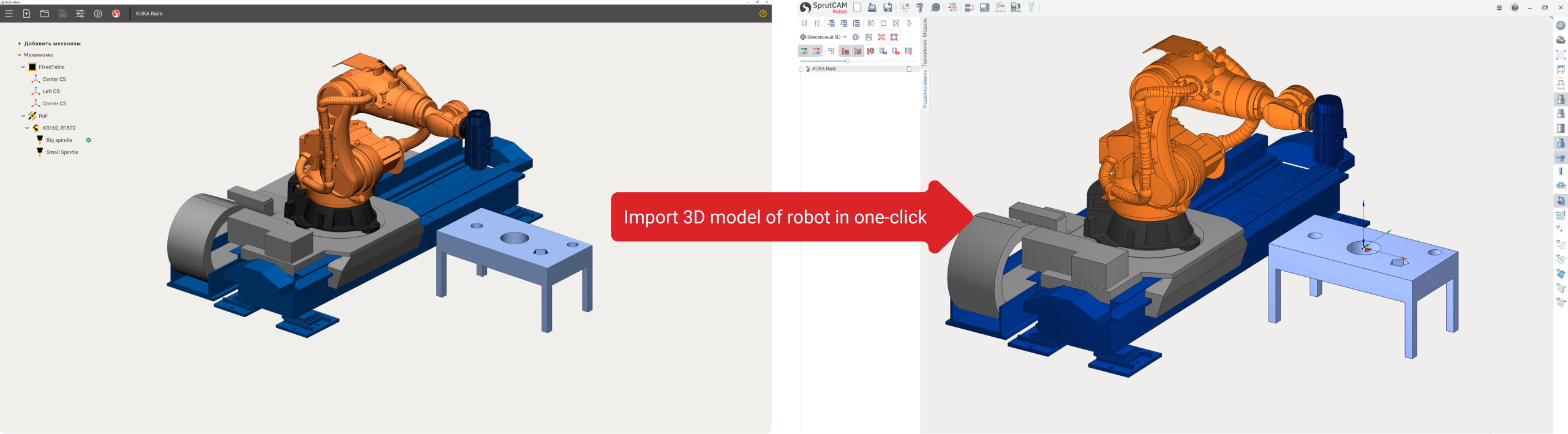The width and height of the screenshot is (1568, 434).
Task: Switch to the 'Моделирование' vertical tab
Action: (x=925, y=89)
